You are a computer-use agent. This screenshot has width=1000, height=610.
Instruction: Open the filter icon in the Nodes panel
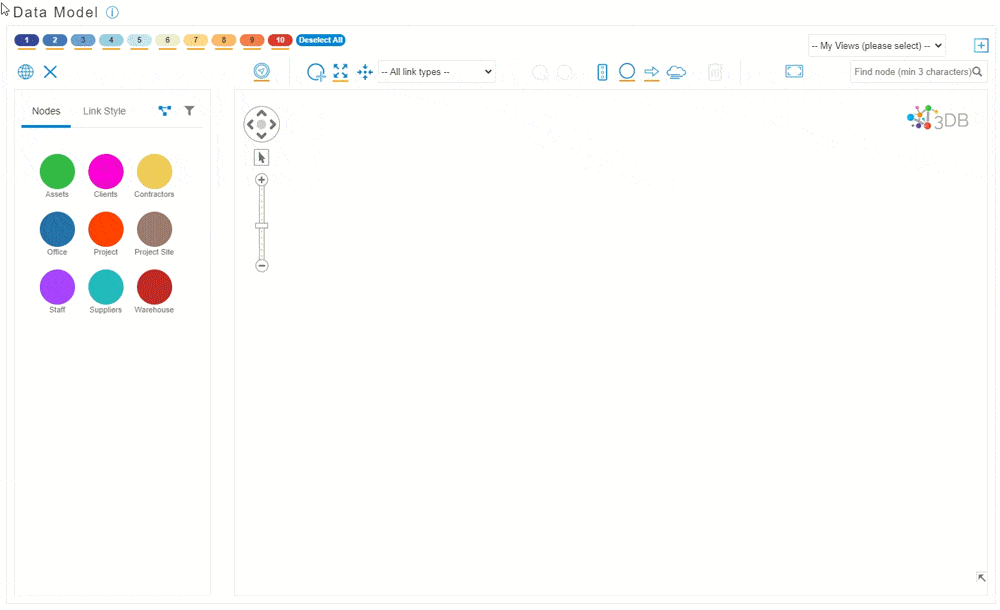189,111
